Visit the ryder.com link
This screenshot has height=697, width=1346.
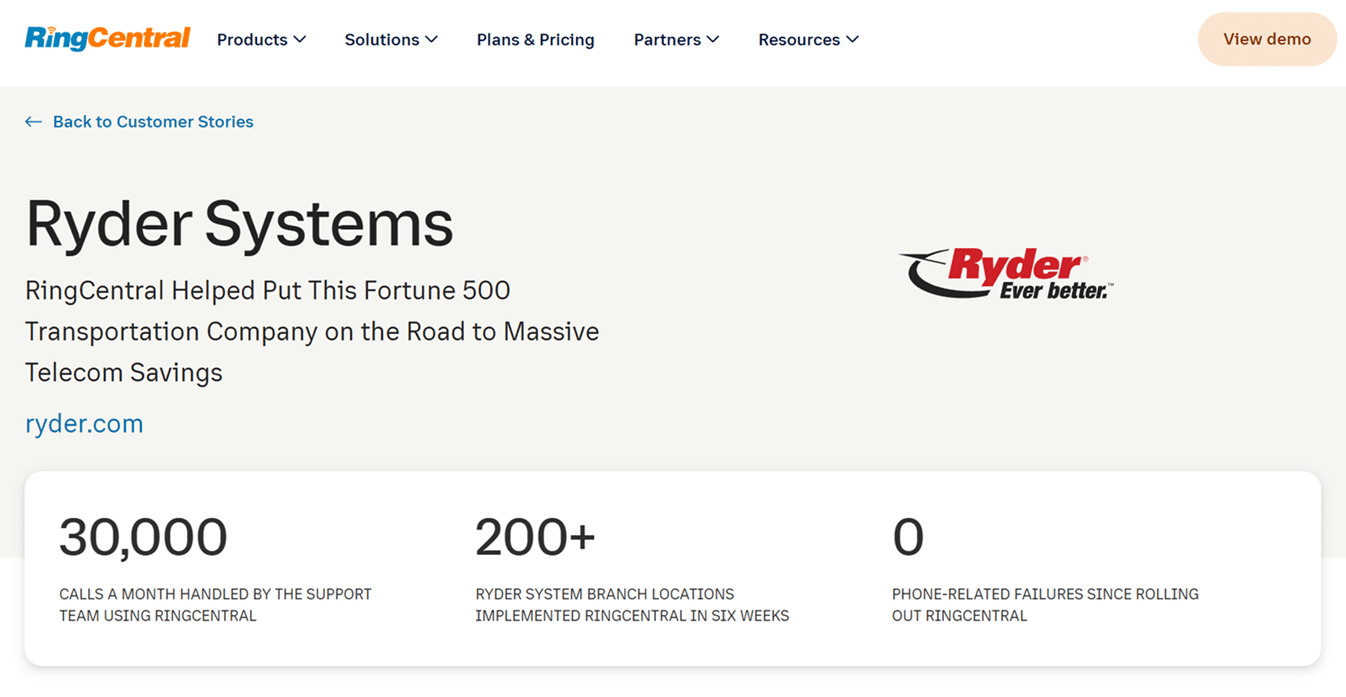pyautogui.click(x=84, y=424)
